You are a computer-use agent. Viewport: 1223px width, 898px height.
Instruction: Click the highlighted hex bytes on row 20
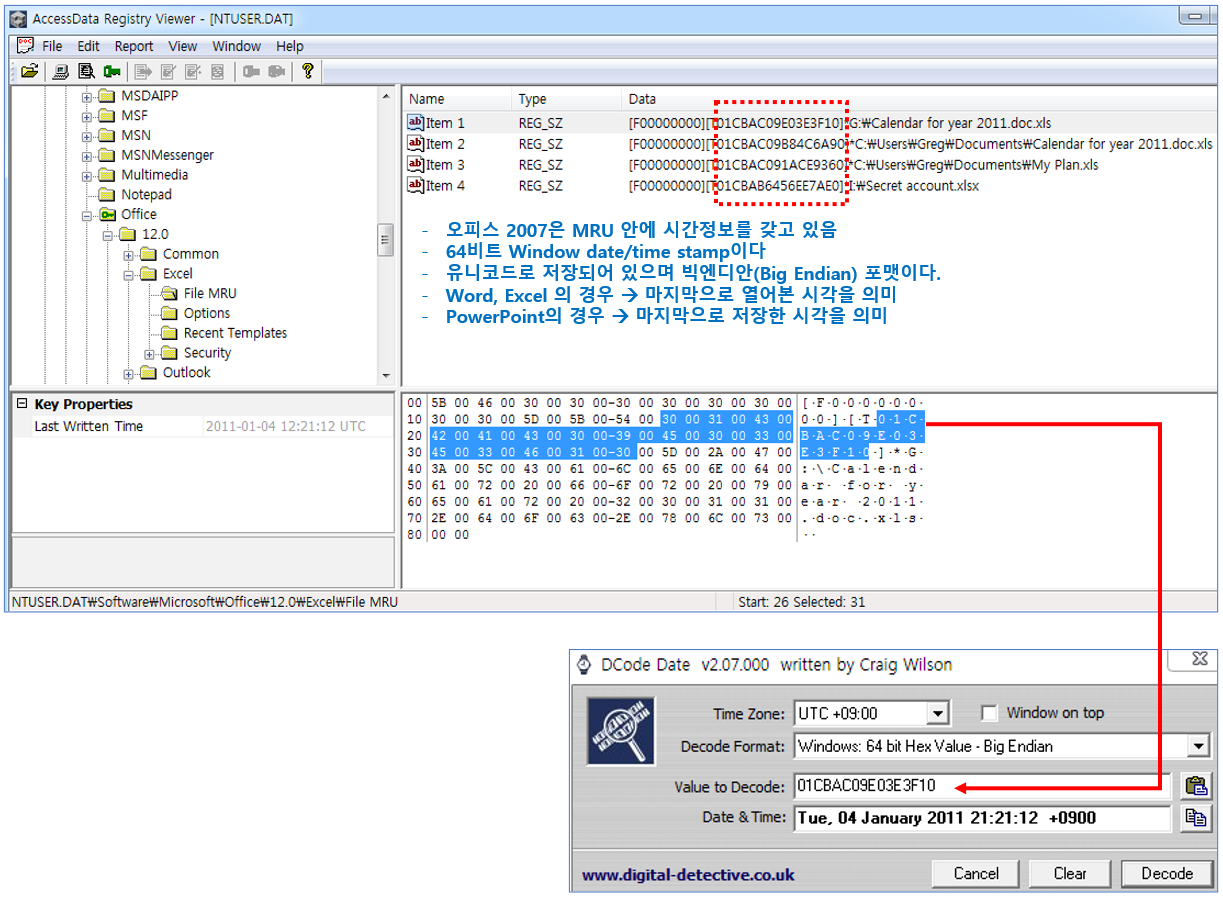(614, 436)
